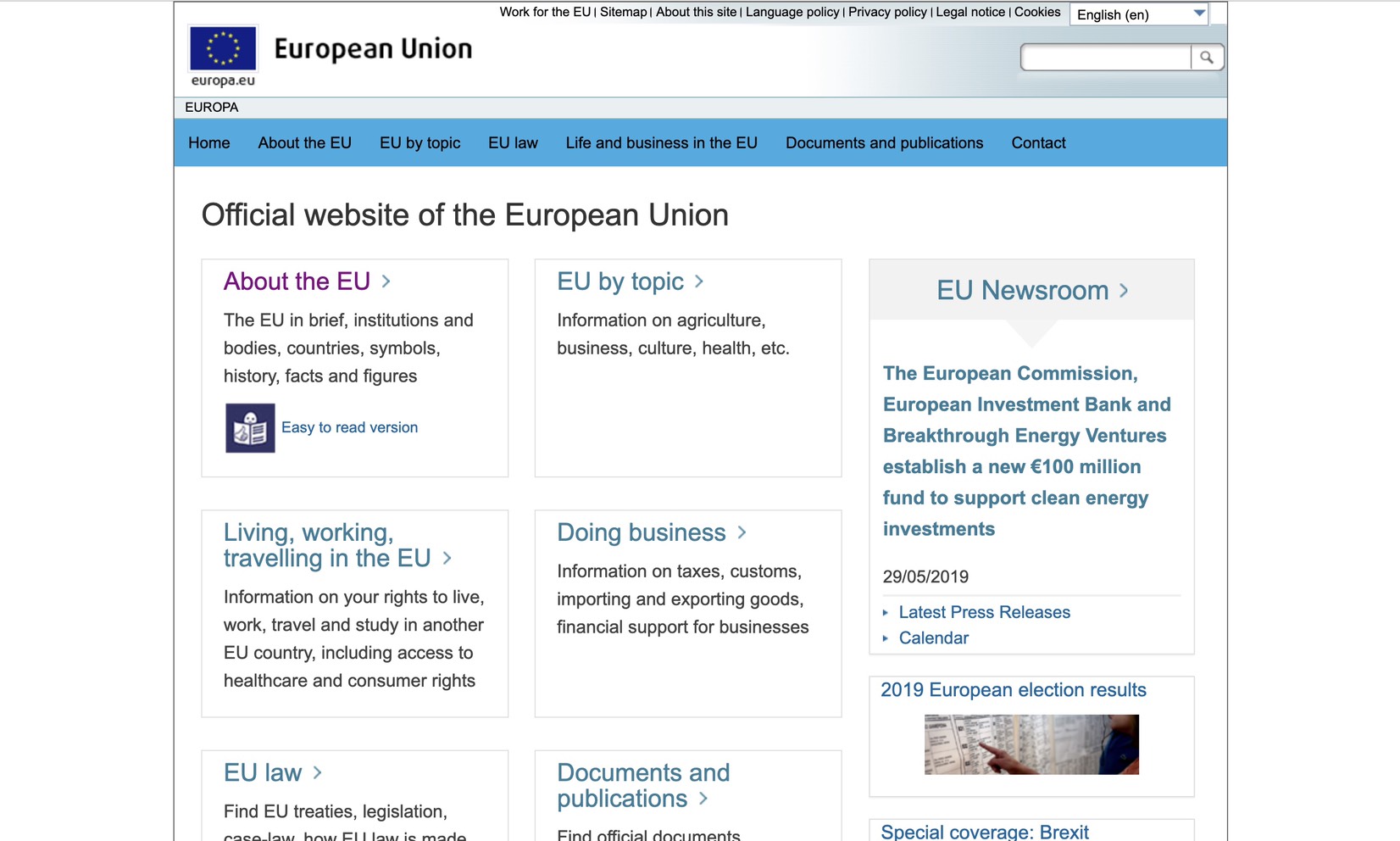Click the Easy to read version icon
The height and width of the screenshot is (841, 1400).
pos(250,428)
